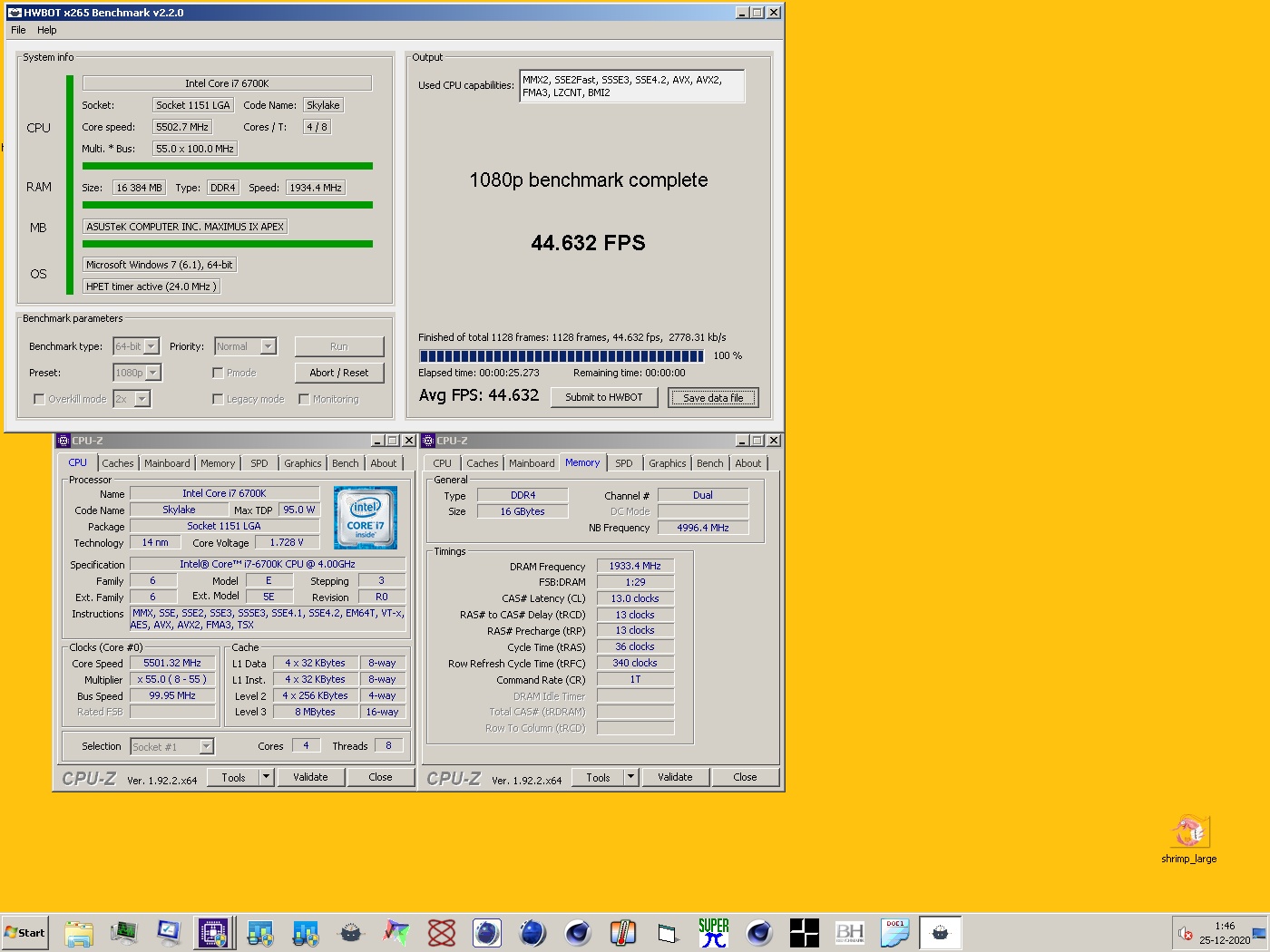Click the Abort / Reset button
Viewport: 1270px width, 952px height.
click(339, 373)
